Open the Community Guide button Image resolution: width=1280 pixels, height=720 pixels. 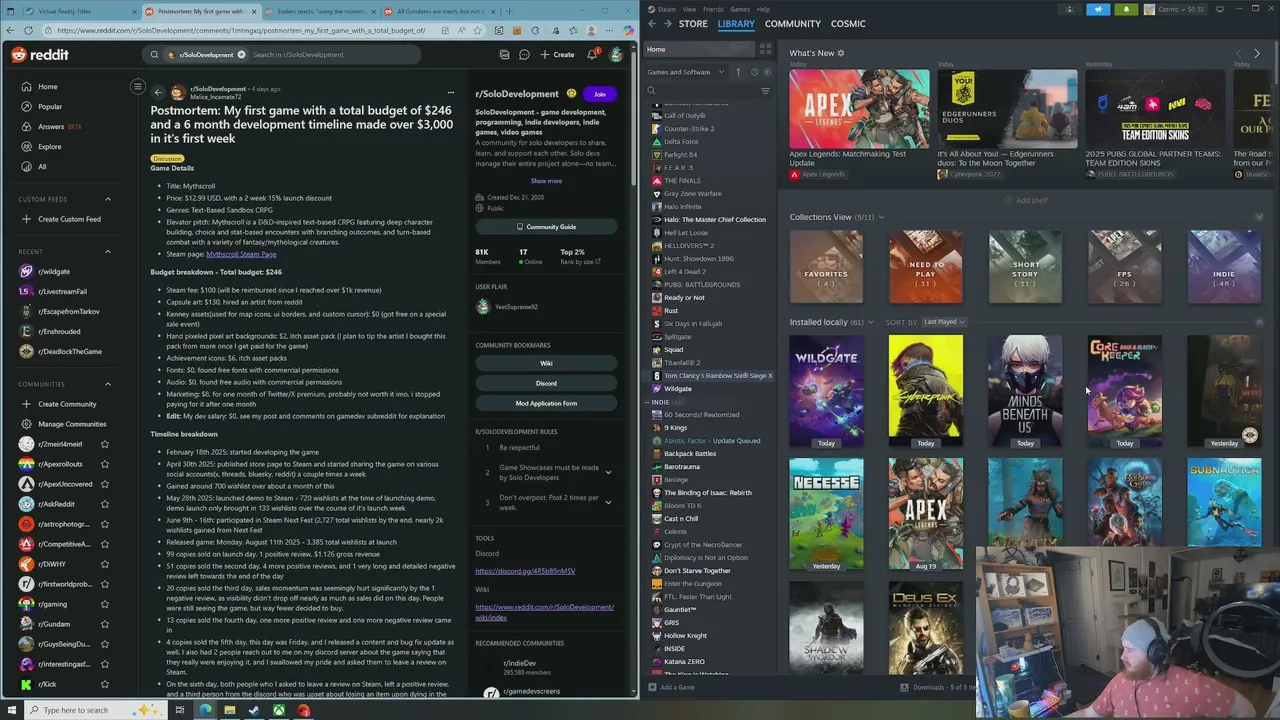click(546, 227)
